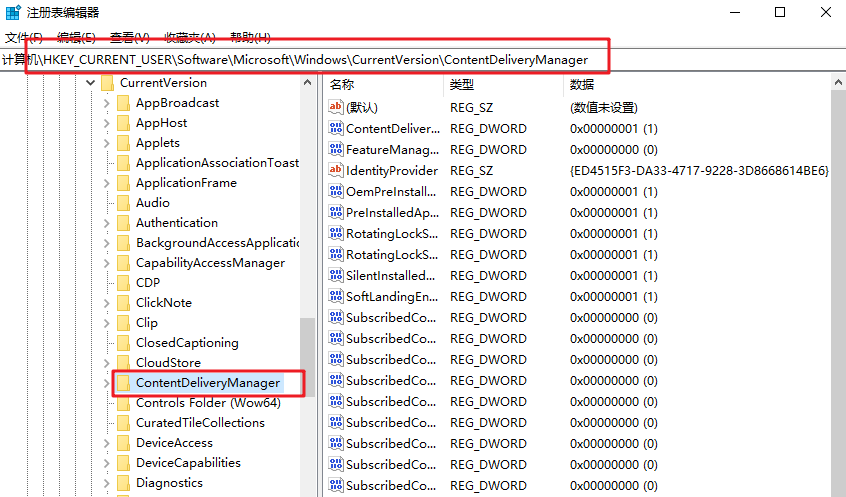Click the CurrentVersion folder icon
This screenshot has height=497, width=846.
coord(107,83)
